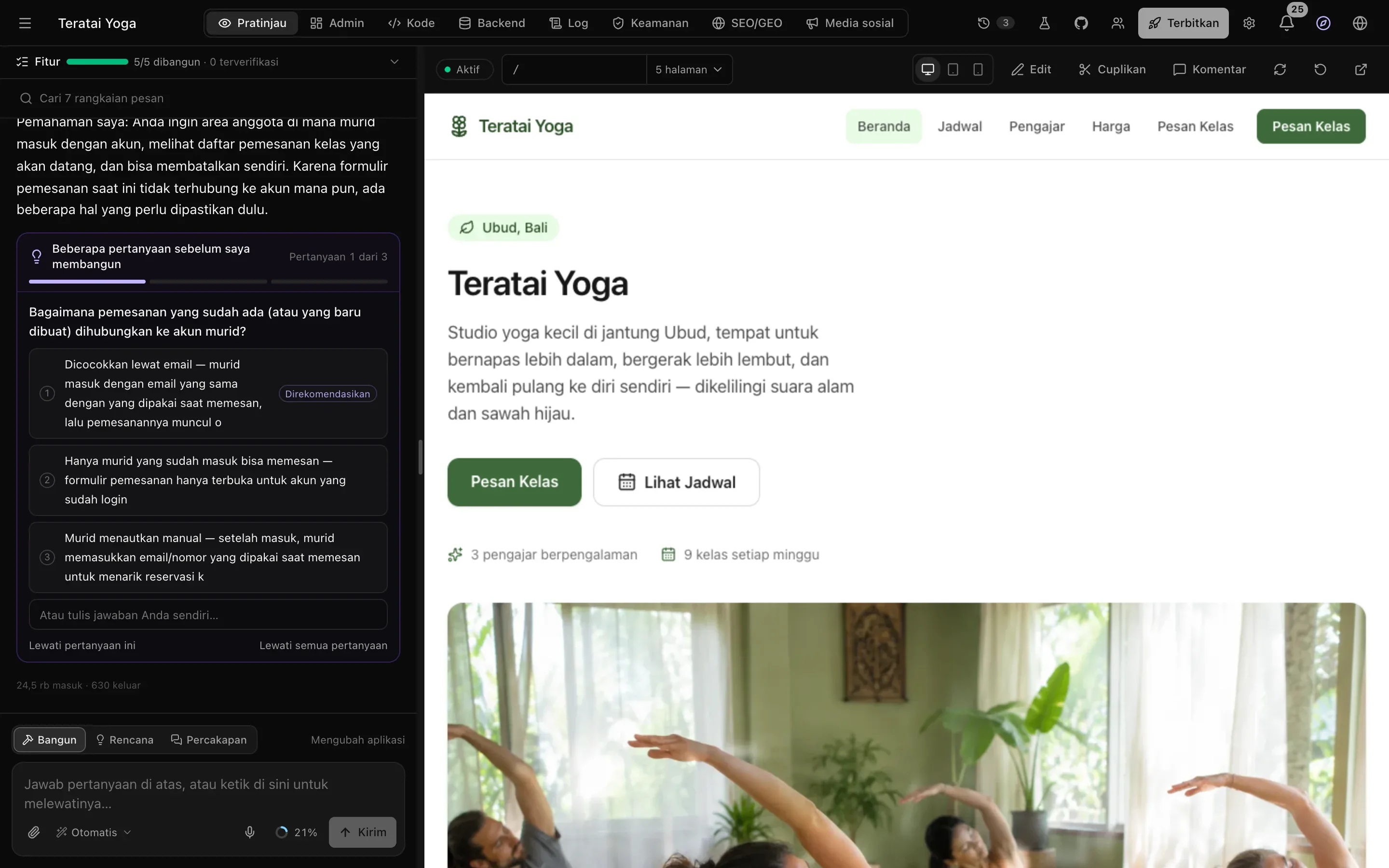The image size is (1389, 868).
Task: Select option 1 Dicocokkan lewat email
Action: [208, 393]
